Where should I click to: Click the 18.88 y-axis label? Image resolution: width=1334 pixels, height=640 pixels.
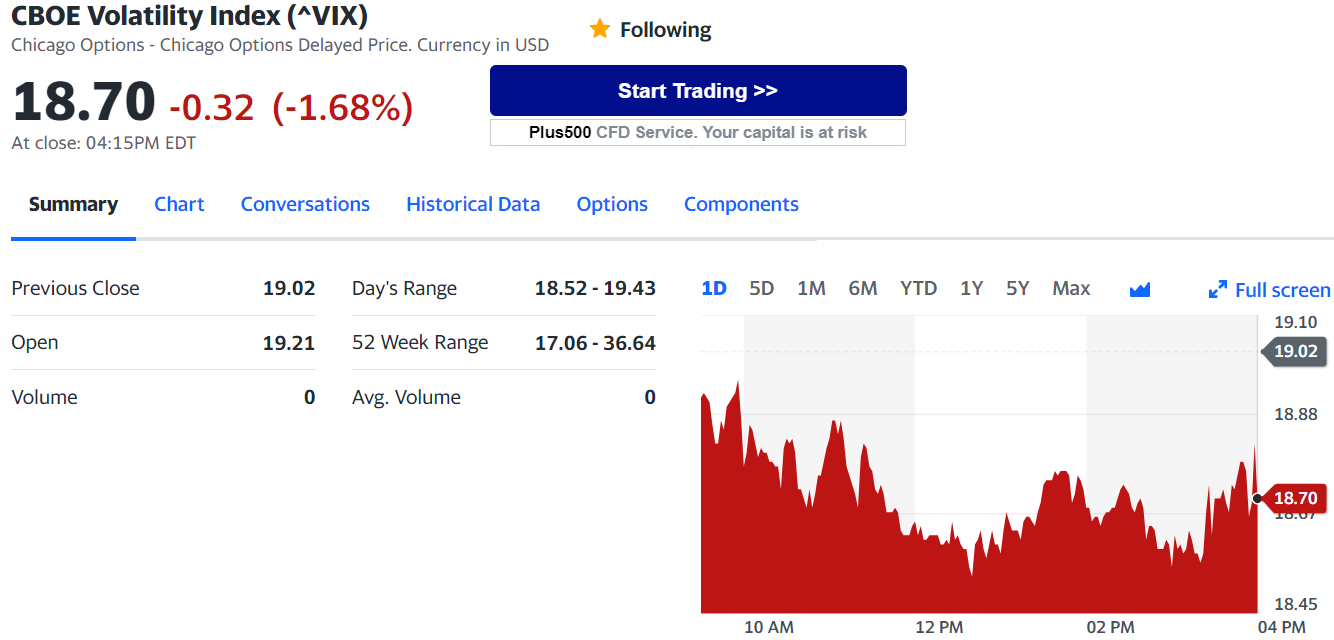coord(1295,414)
